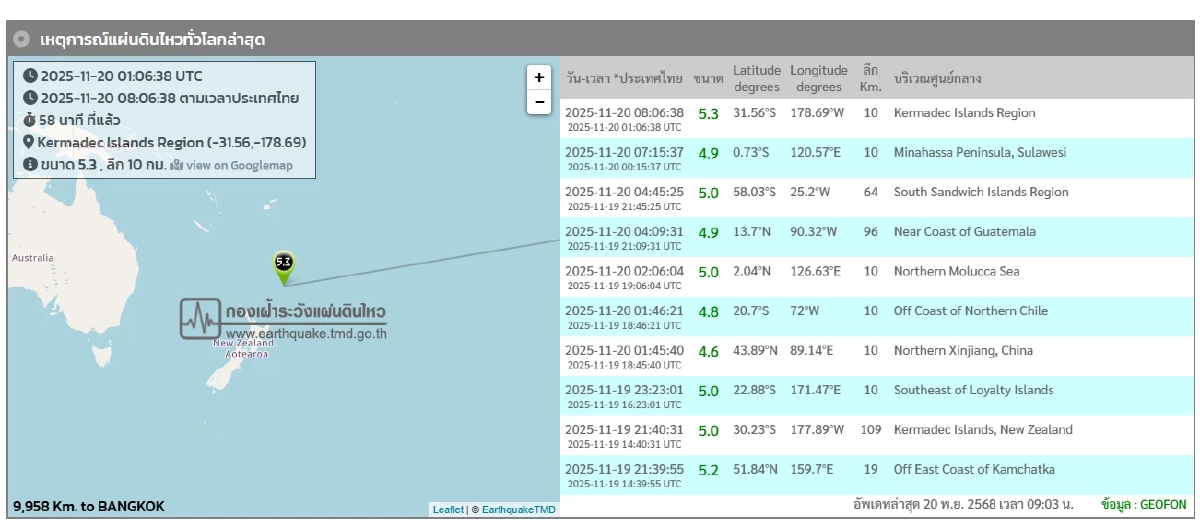The width and height of the screenshot is (1200, 527).
Task: Click the clock icon beside UTC time
Action: tap(30, 76)
